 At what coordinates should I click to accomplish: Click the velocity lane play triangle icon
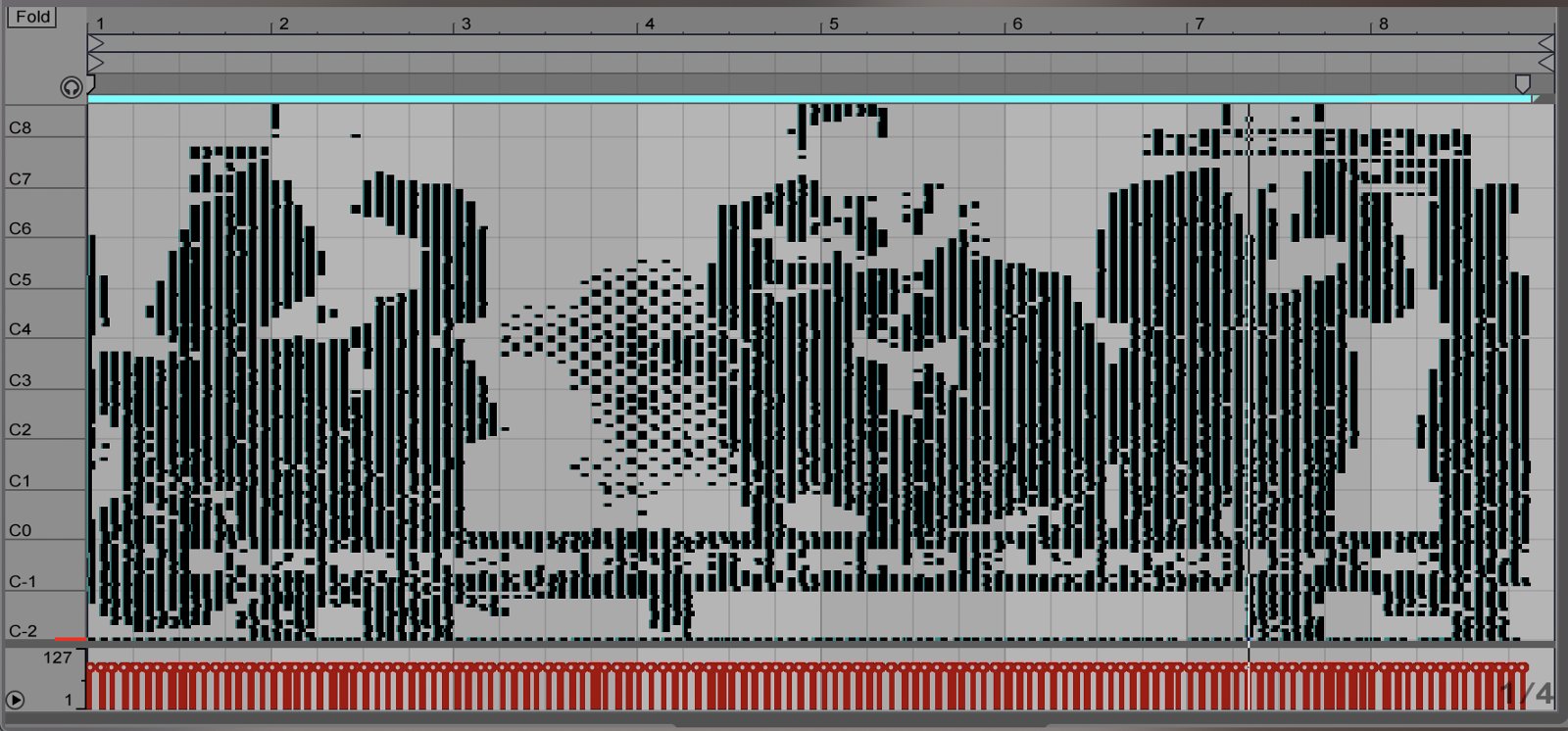[x=15, y=700]
